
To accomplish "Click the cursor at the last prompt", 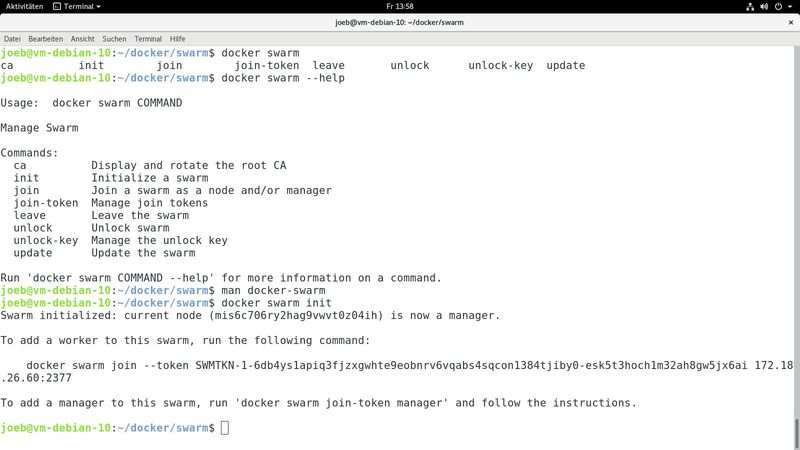I will pyautogui.click(x=225, y=428).
